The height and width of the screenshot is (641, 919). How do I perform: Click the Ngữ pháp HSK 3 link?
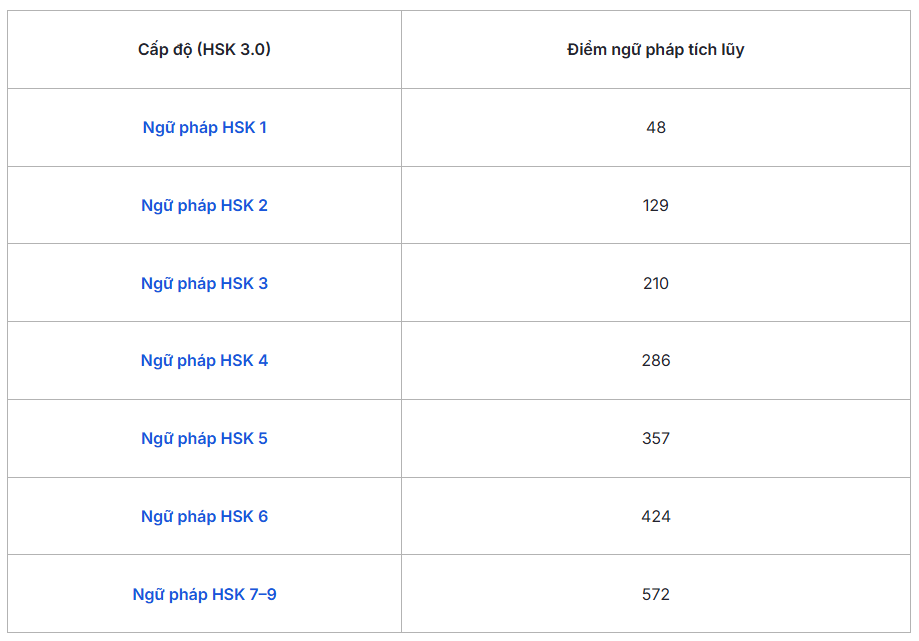click(204, 284)
